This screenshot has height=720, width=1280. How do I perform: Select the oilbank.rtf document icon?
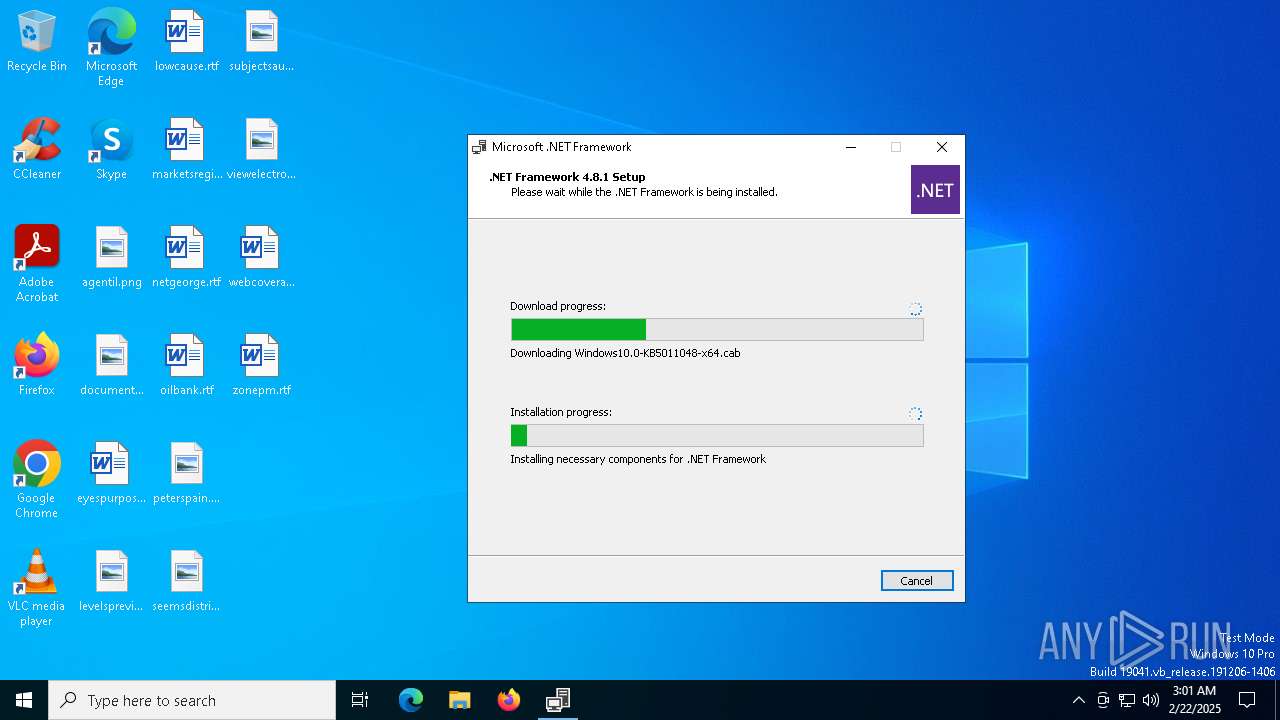point(186,366)
